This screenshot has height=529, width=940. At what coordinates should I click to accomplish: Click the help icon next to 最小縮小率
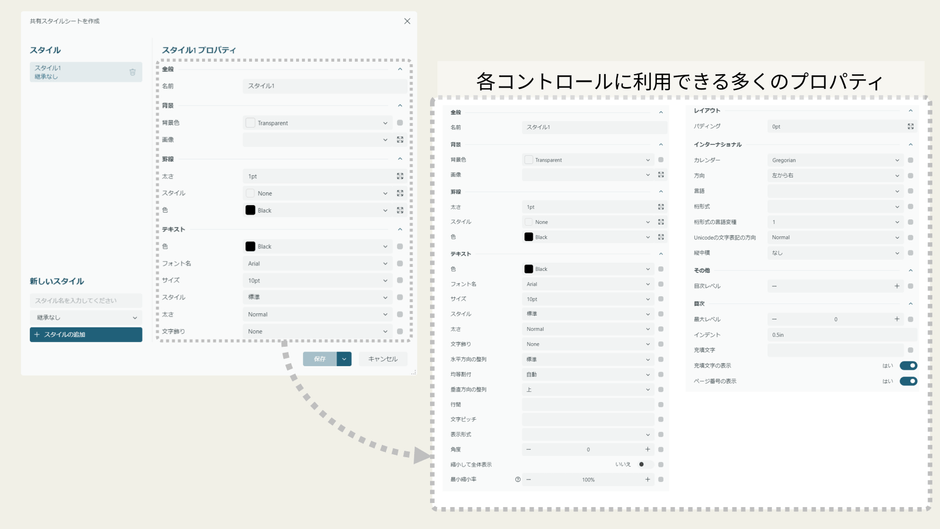(x=517, y=480)
